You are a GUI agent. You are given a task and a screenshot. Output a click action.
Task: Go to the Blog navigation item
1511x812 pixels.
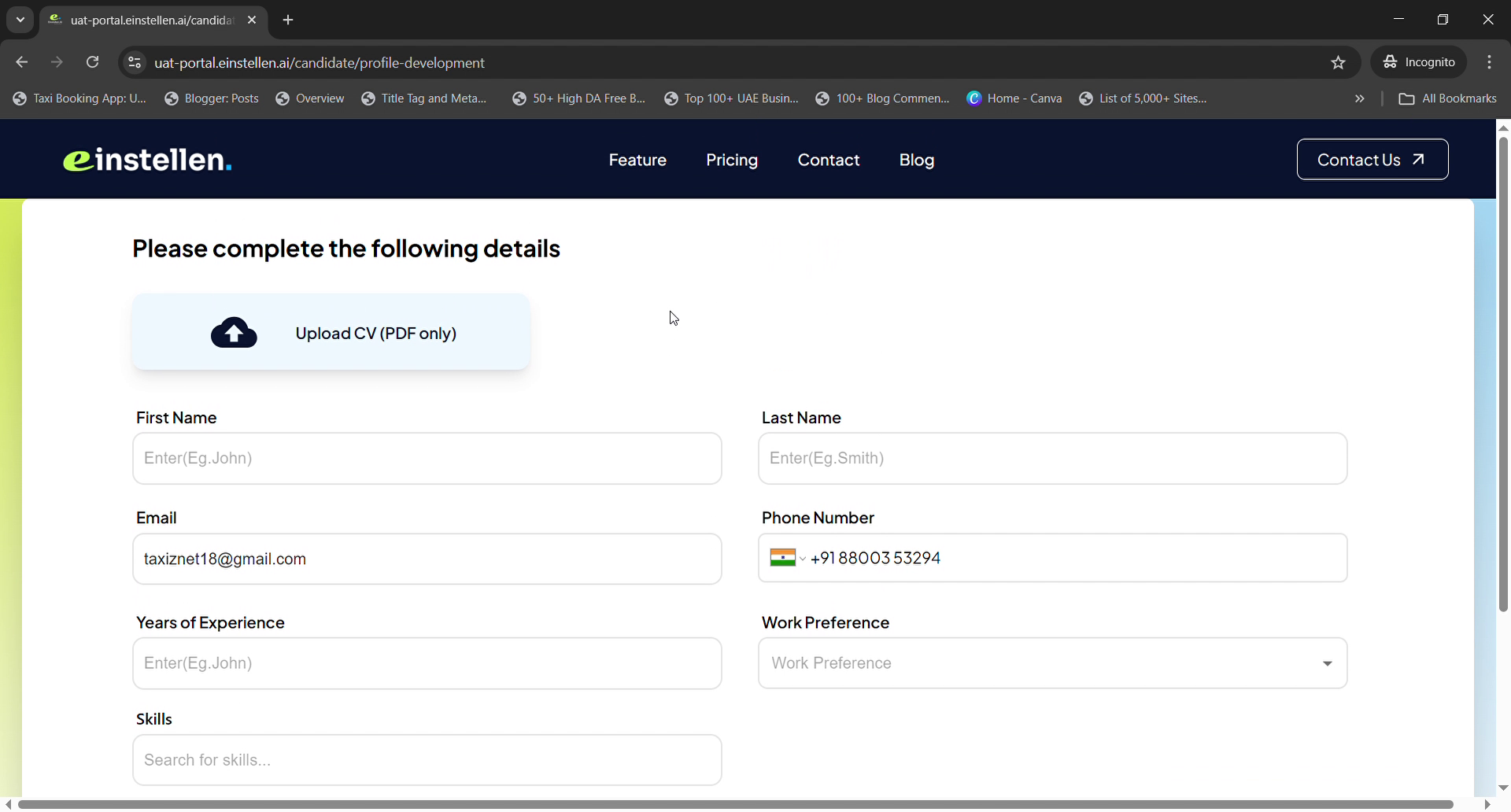(916, 160)
